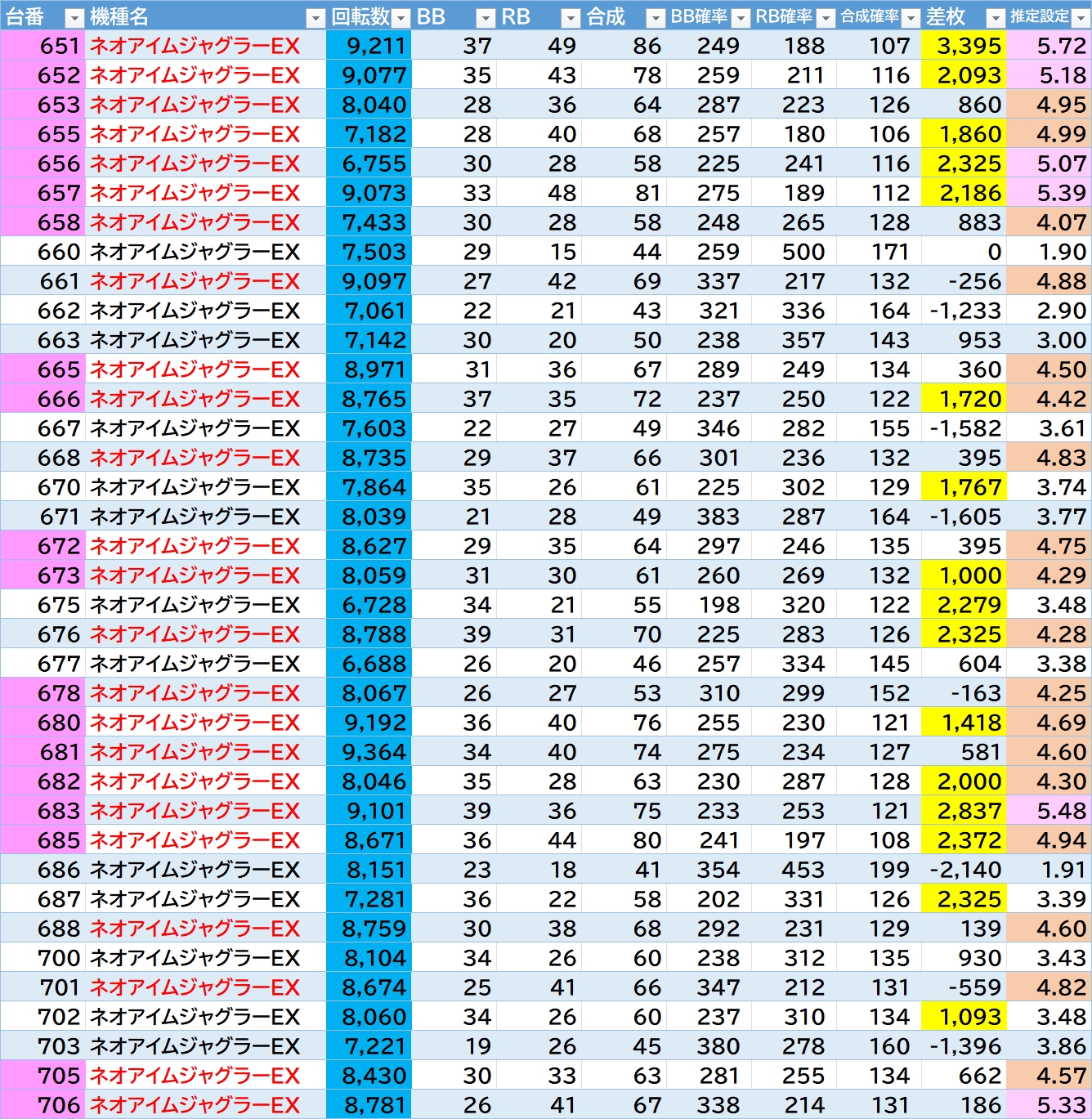Click the 推定設定 value 5.18
Viewport: 1092px width, 1119px height.
(1049, 75)
